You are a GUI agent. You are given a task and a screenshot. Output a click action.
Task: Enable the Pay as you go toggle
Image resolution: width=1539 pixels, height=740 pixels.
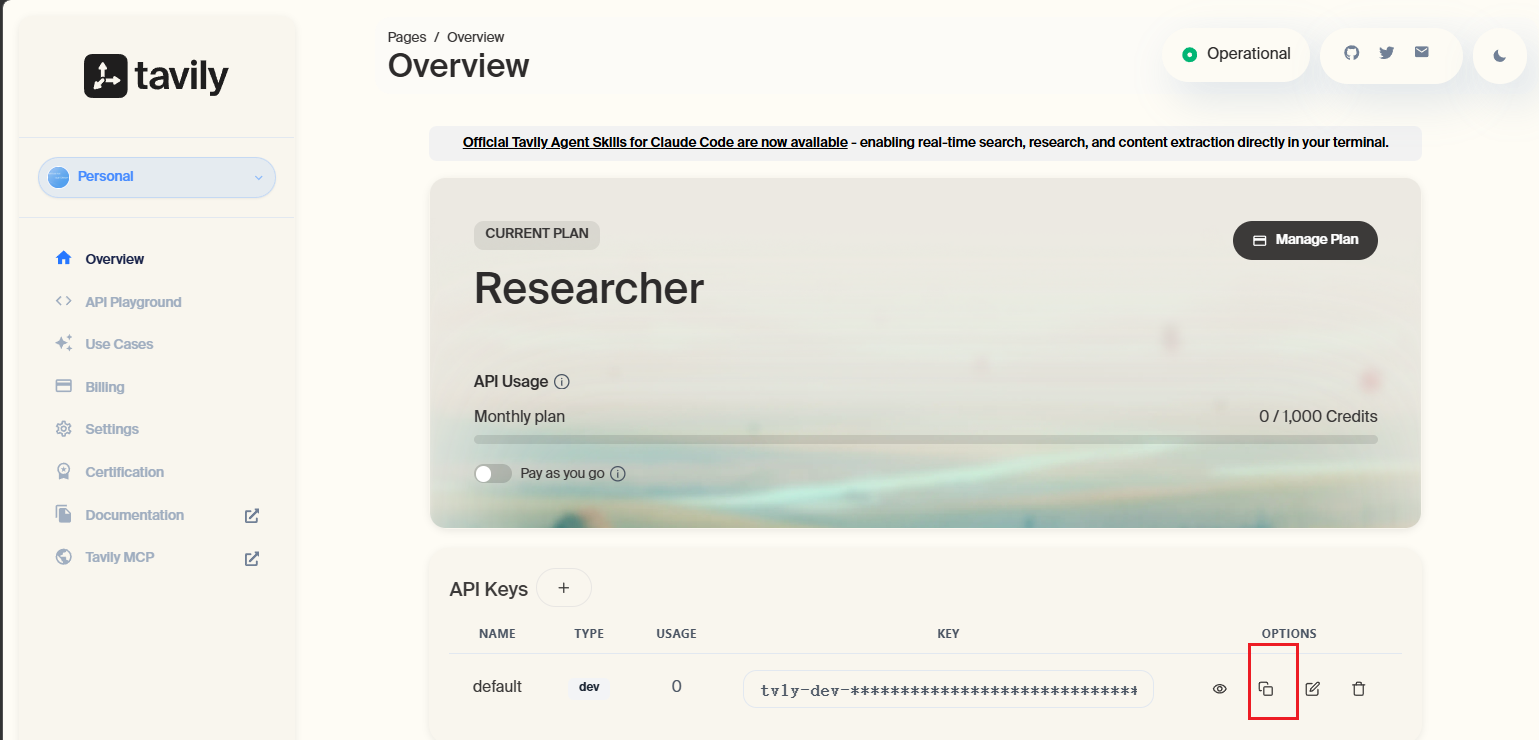click(493, 474)
